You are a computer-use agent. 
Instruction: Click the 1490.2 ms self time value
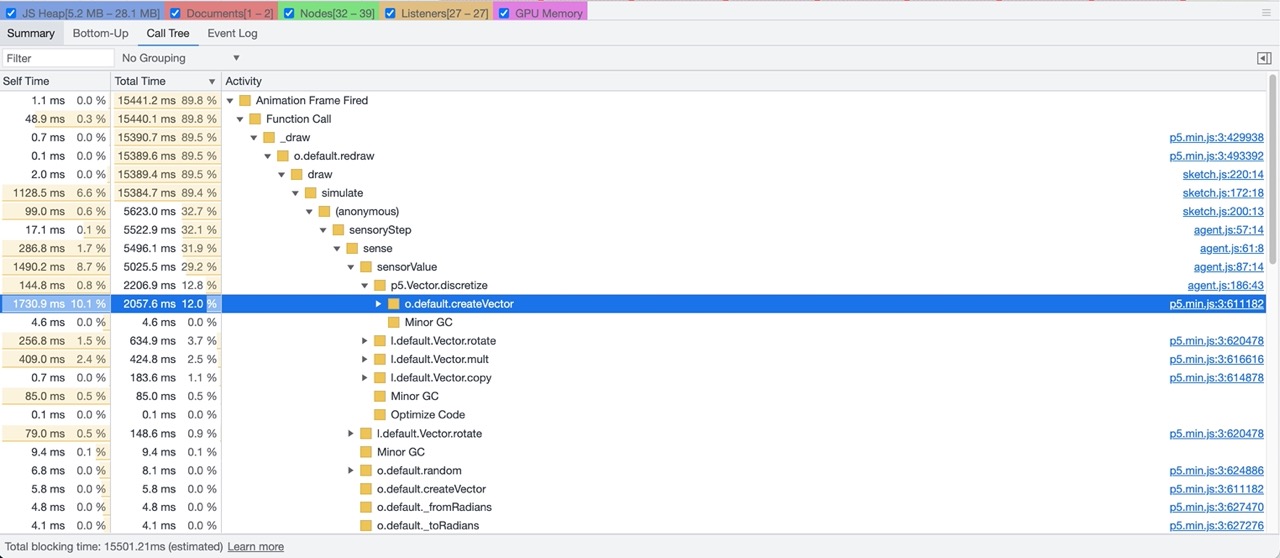point(40,267)
